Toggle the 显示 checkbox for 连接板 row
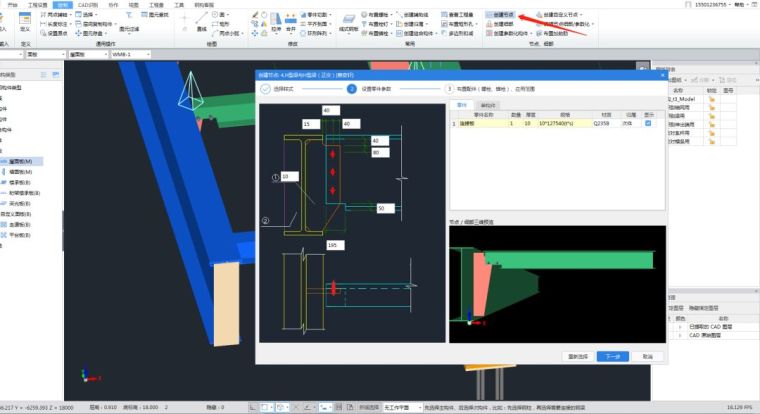 point(648,123)
